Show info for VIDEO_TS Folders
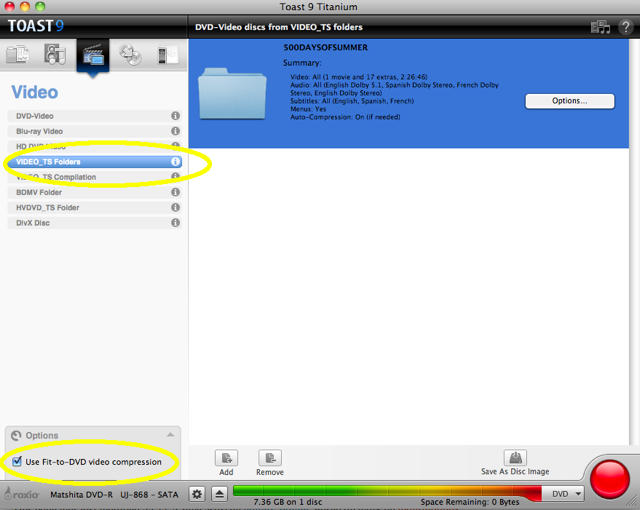The width and height of the screenshot is (640, 510). coord(176,162)
